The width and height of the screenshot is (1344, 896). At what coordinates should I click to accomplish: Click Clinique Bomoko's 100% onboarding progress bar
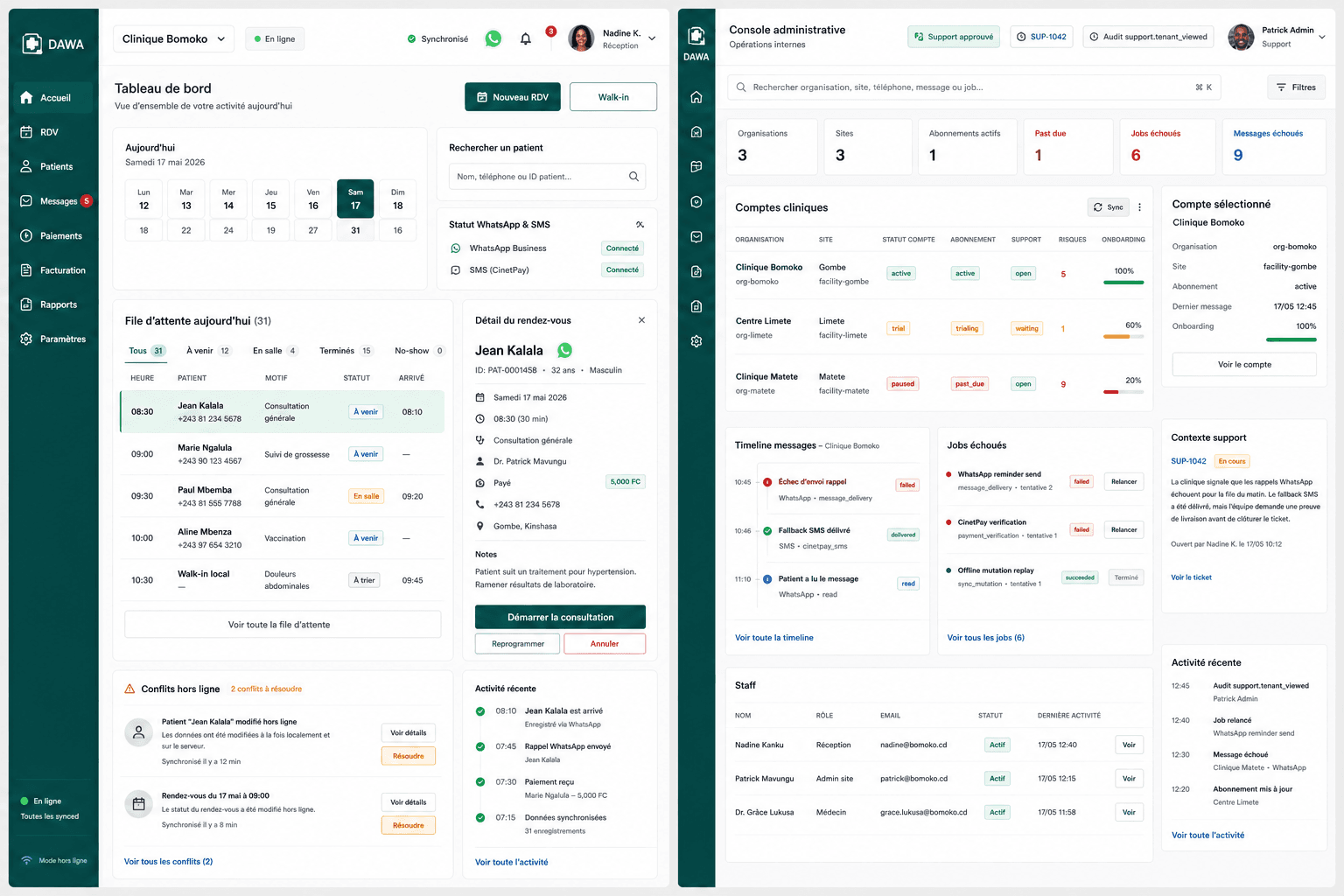(x=1123, y=283)
